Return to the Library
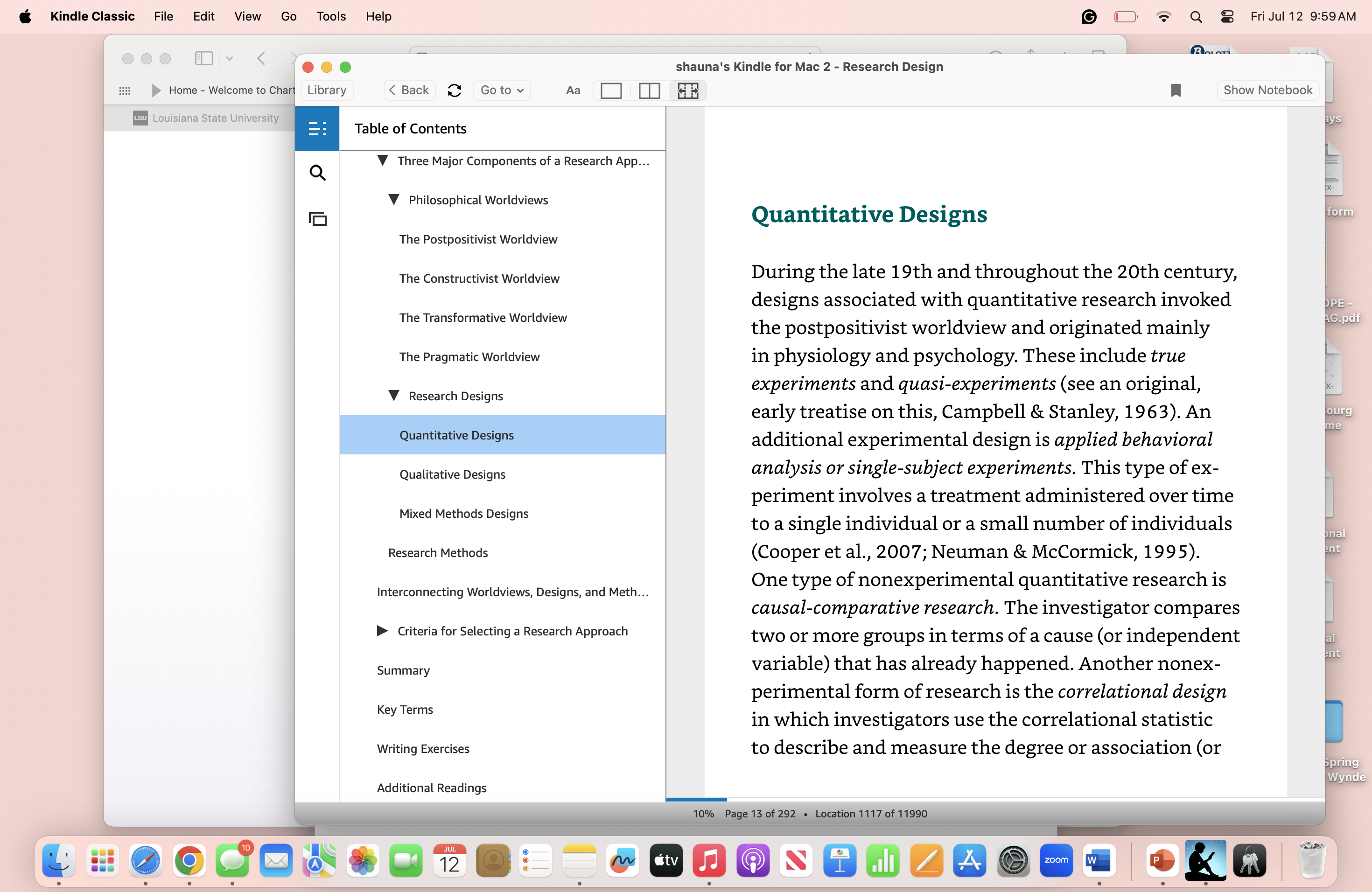 [327, 91]
